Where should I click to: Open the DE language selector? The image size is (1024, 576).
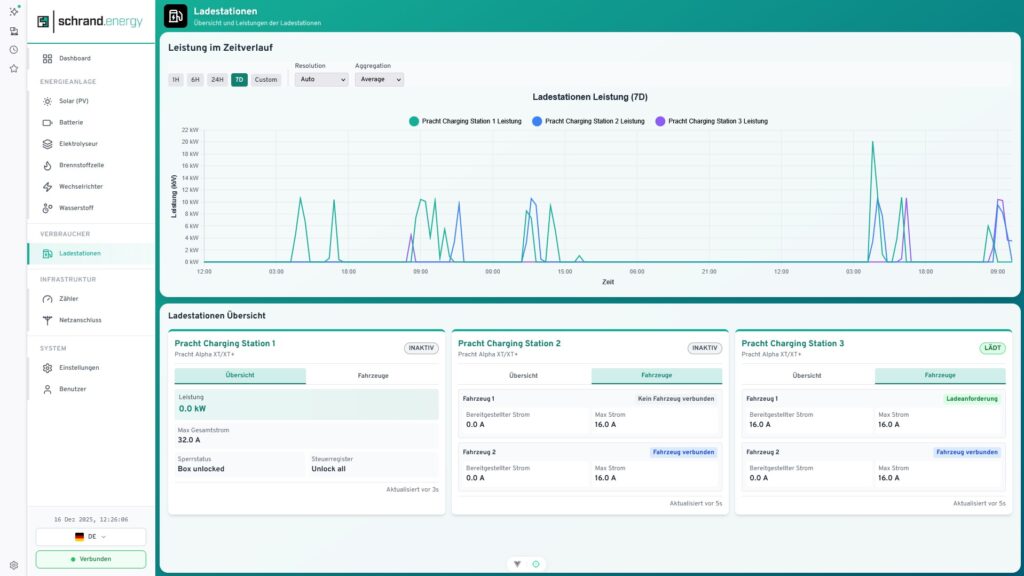pos(91,537)
